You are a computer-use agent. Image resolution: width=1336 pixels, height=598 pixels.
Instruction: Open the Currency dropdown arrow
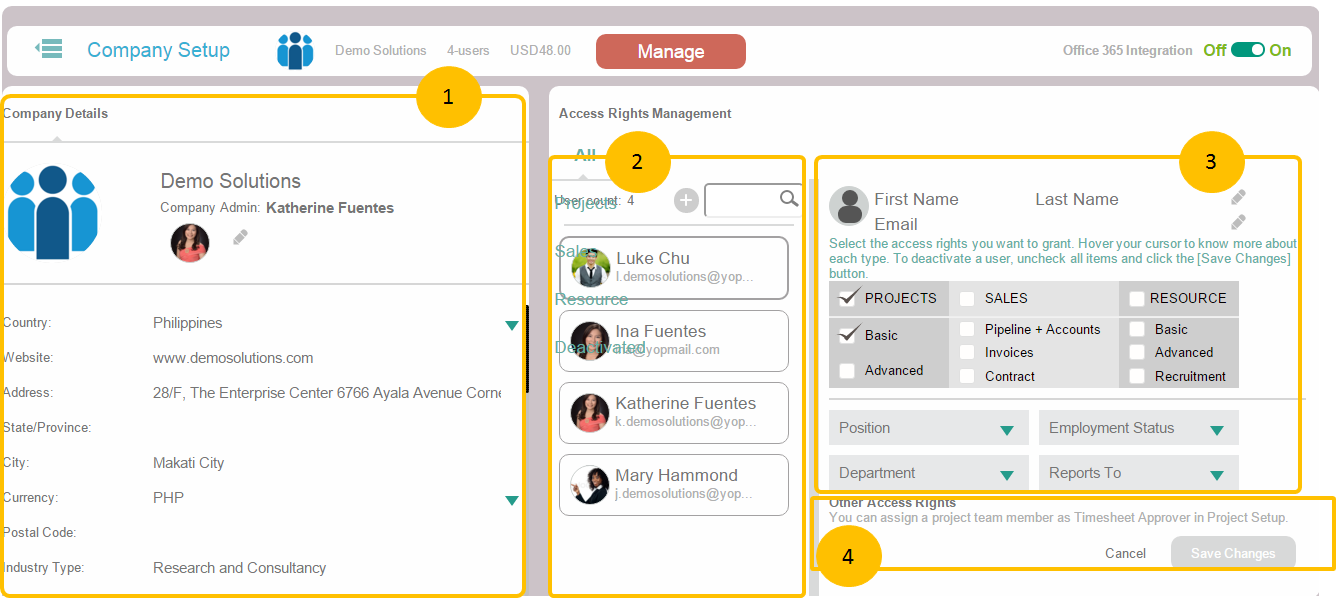click(512, 500)
